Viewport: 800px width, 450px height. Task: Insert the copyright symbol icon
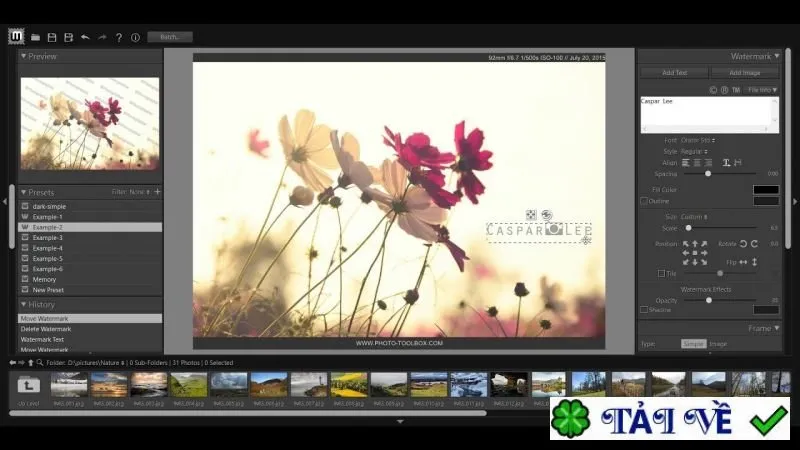(x=713, y=90)
